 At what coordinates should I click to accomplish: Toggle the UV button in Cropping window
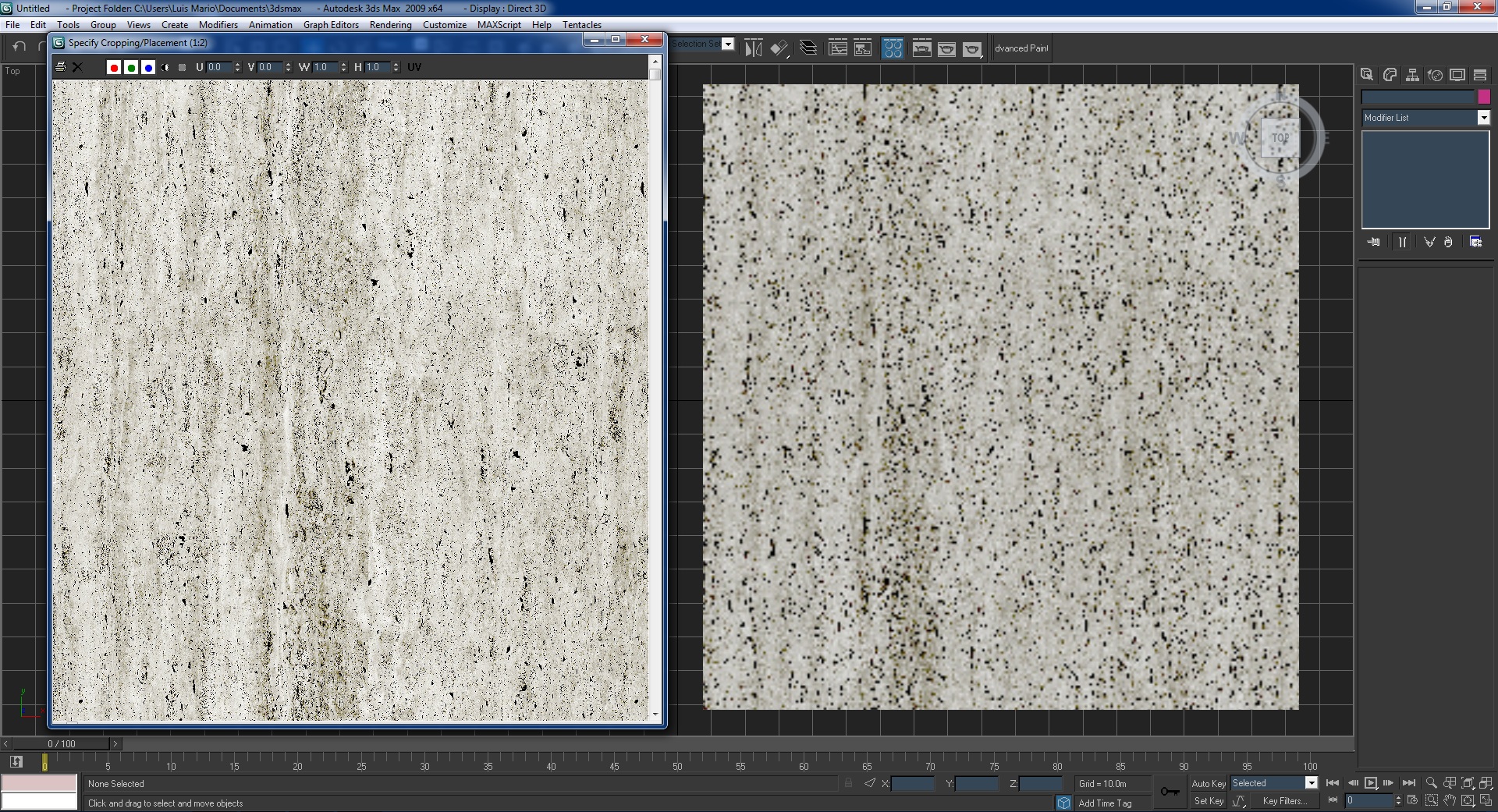tap(414, 67)
